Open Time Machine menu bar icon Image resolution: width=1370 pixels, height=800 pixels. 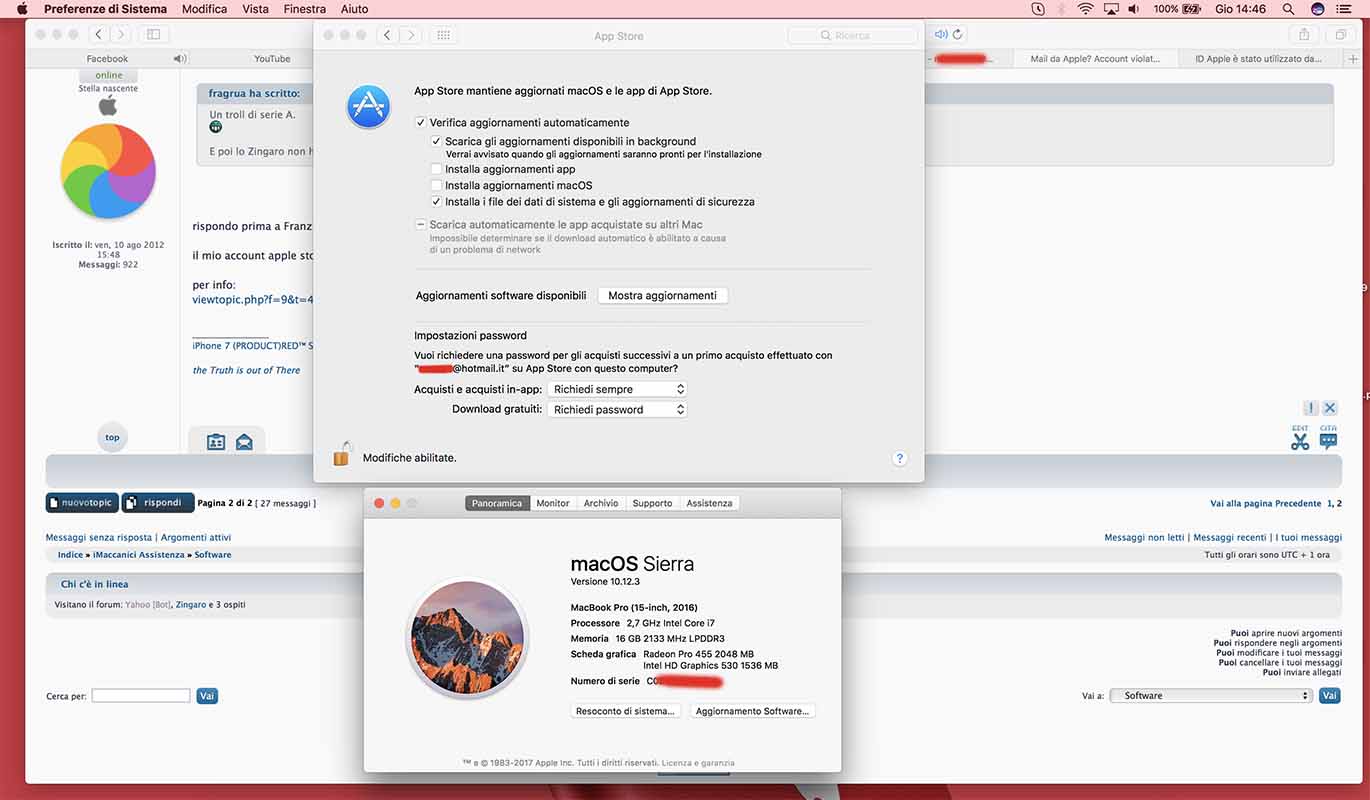click(1038, 9)
